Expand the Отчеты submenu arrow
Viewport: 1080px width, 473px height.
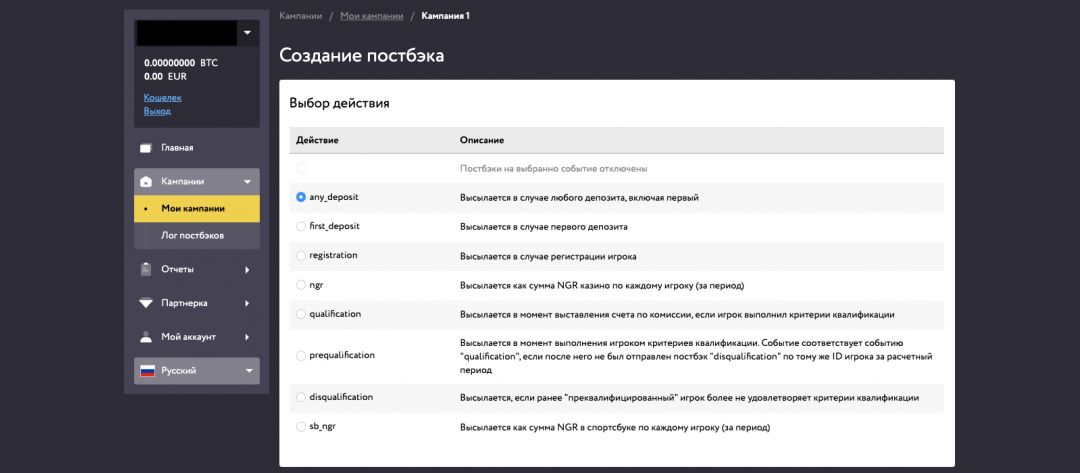(247, 270)
